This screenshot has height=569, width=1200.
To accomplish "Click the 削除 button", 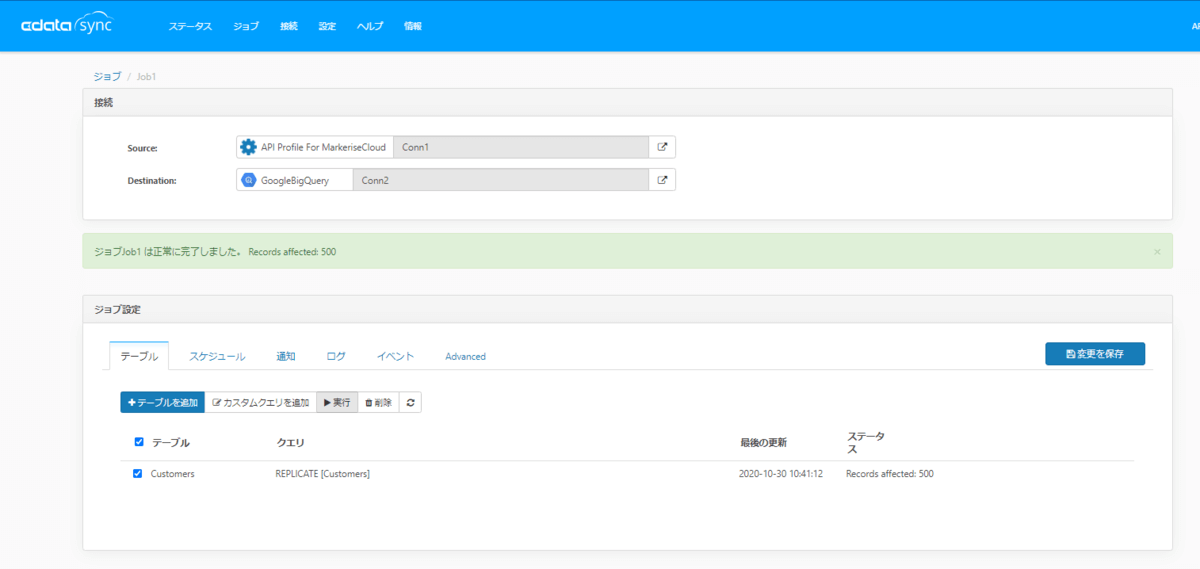I will point(378,402).
